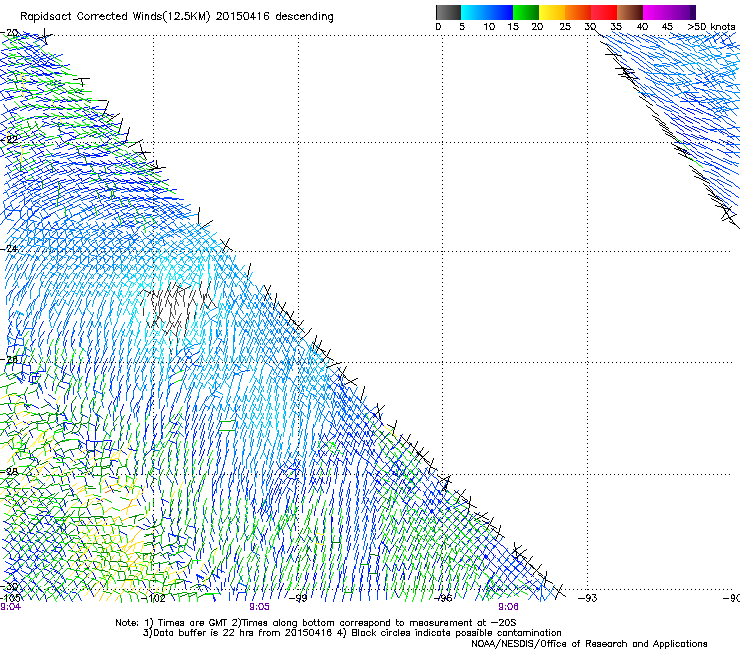Click the purple '9:06' time label

[508, 607]
